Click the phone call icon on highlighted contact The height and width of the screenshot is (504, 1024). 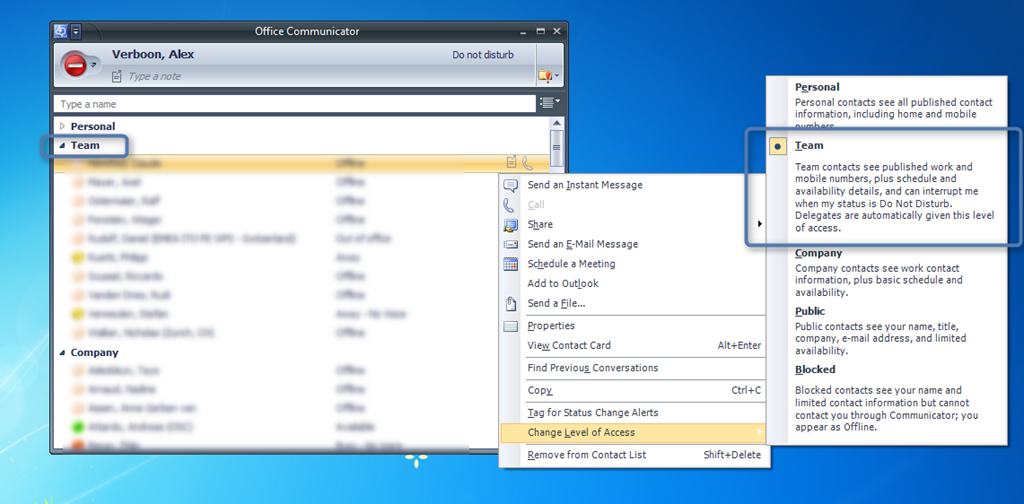coord(527,163)
